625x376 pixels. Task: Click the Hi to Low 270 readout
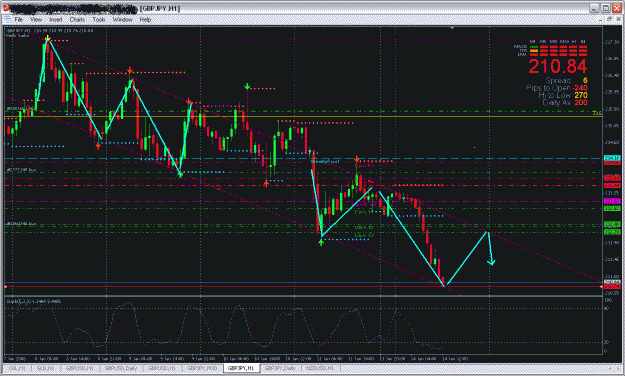pos(562,95)
